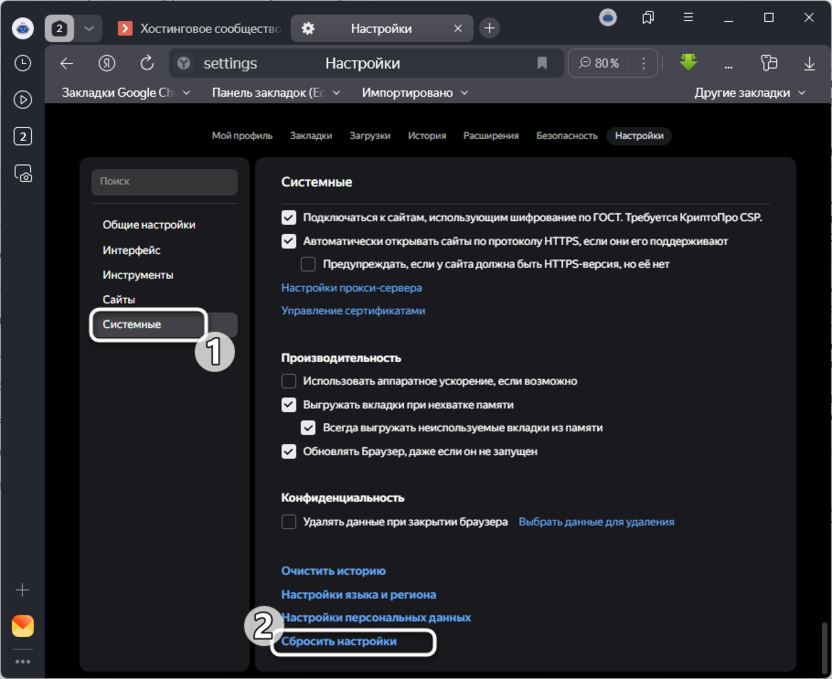832x679 pixels.
Task: Open the vertical dots page menu
Action: [644, 64]
